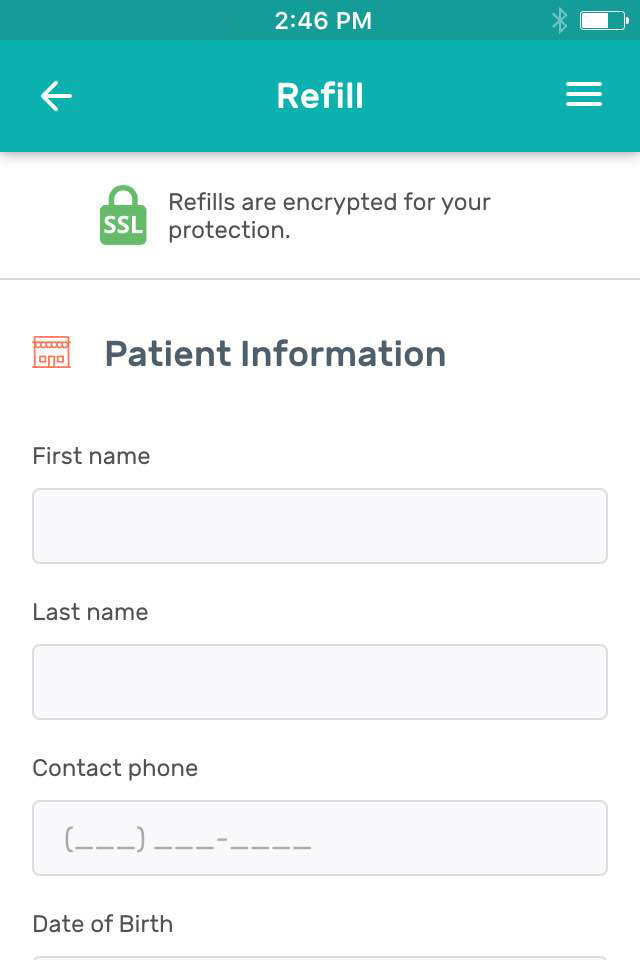640x960 pixels.
Task: Focus the Last name input field
Action: 320,682
